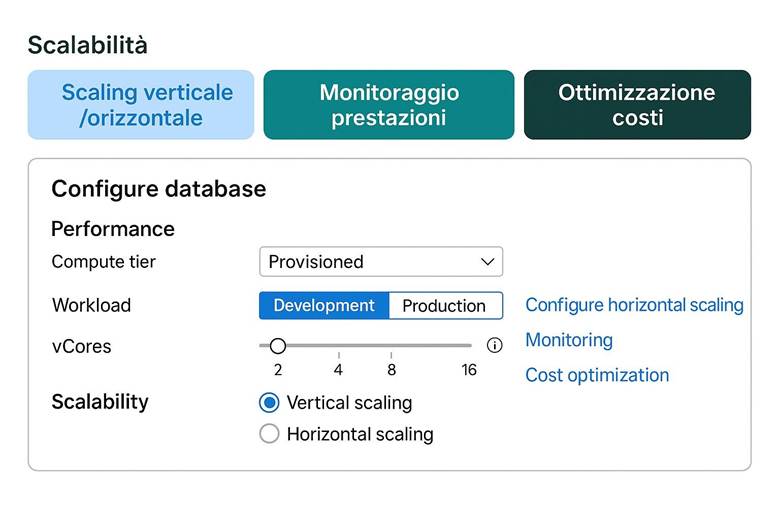Click the 8 tick on vCores slider
This screenshot has width=780, height=520.
point(391,346)
